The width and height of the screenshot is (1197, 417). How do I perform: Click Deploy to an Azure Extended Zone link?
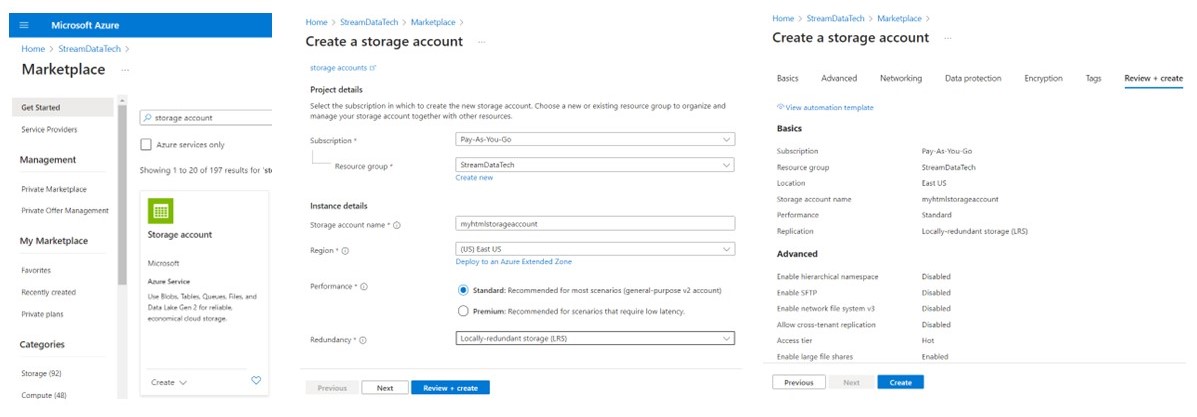pos(514,261)
